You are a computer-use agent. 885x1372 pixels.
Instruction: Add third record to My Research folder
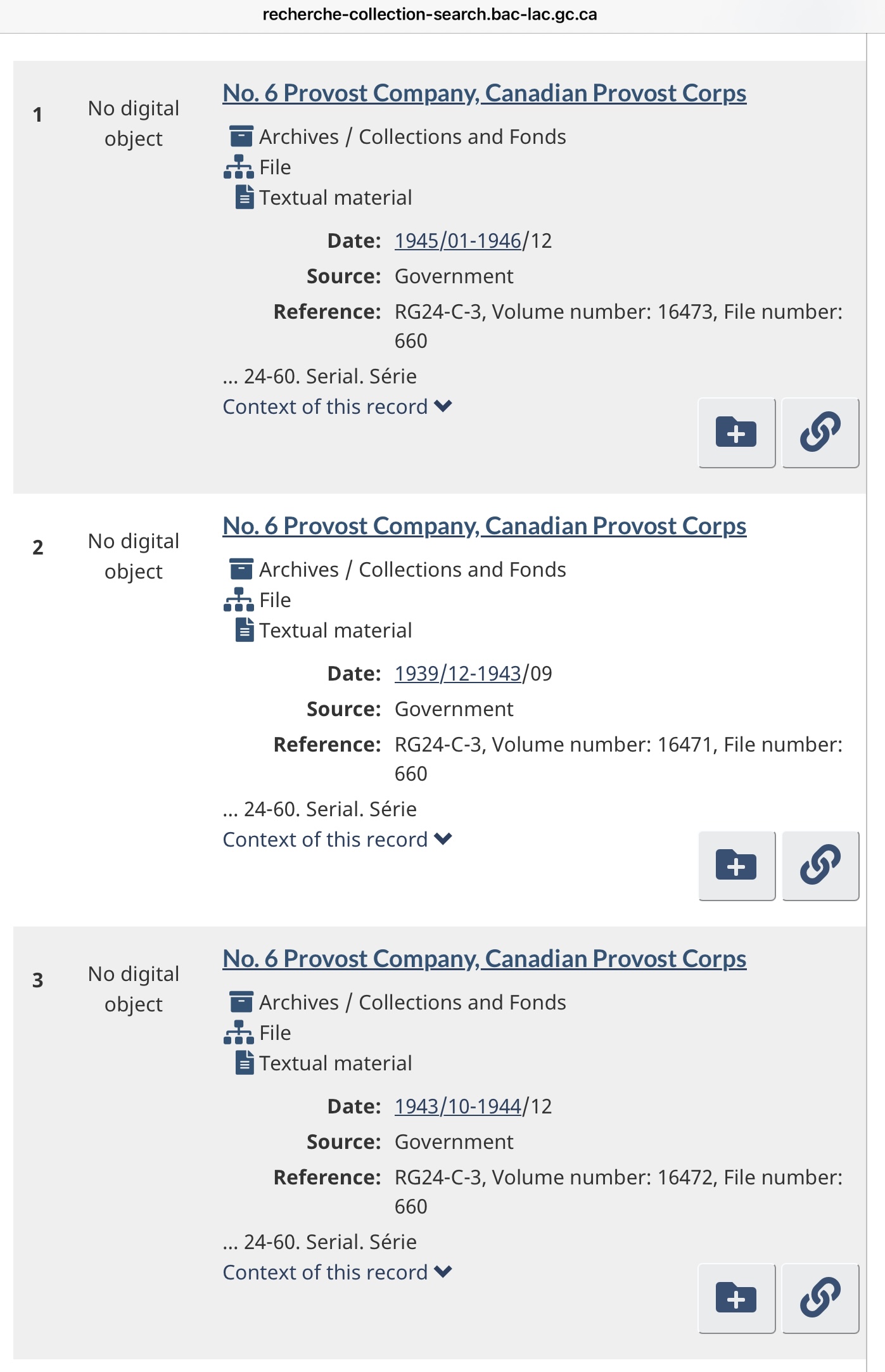[736, 1298]
